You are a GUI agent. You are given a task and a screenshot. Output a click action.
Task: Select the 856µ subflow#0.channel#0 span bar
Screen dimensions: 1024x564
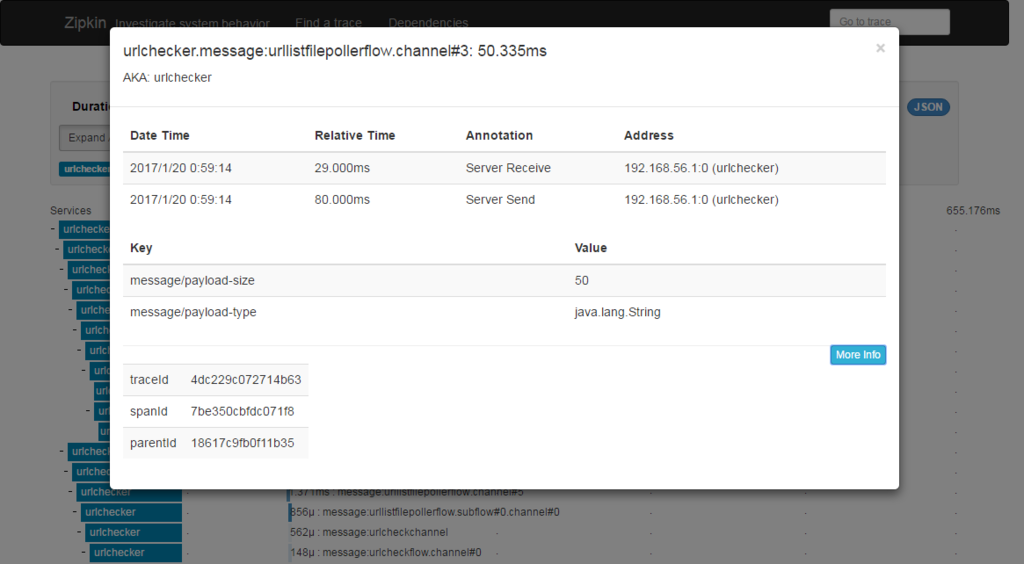click(x=424, y=512)
